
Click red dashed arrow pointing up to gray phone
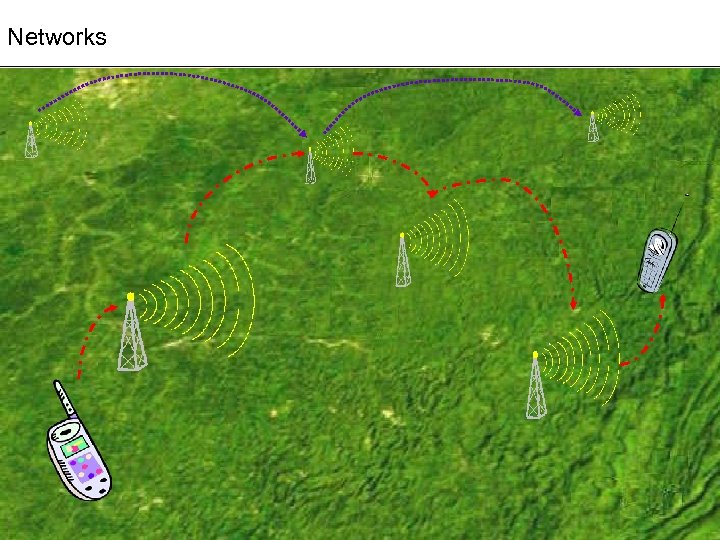coord(643,331)
